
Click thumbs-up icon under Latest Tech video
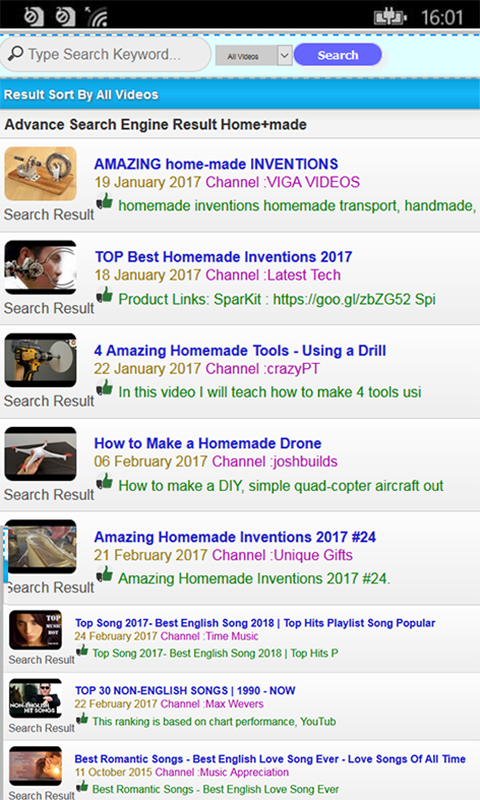tap(105, 294)
